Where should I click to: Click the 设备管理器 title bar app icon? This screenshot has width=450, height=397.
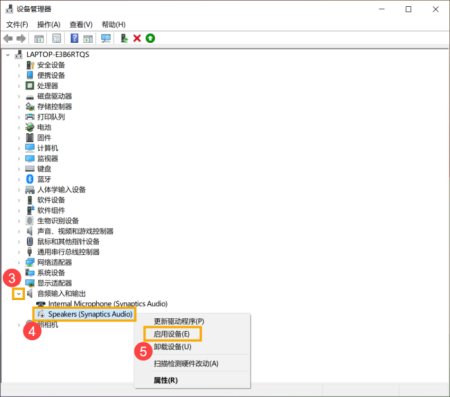[x=9, y=9]
